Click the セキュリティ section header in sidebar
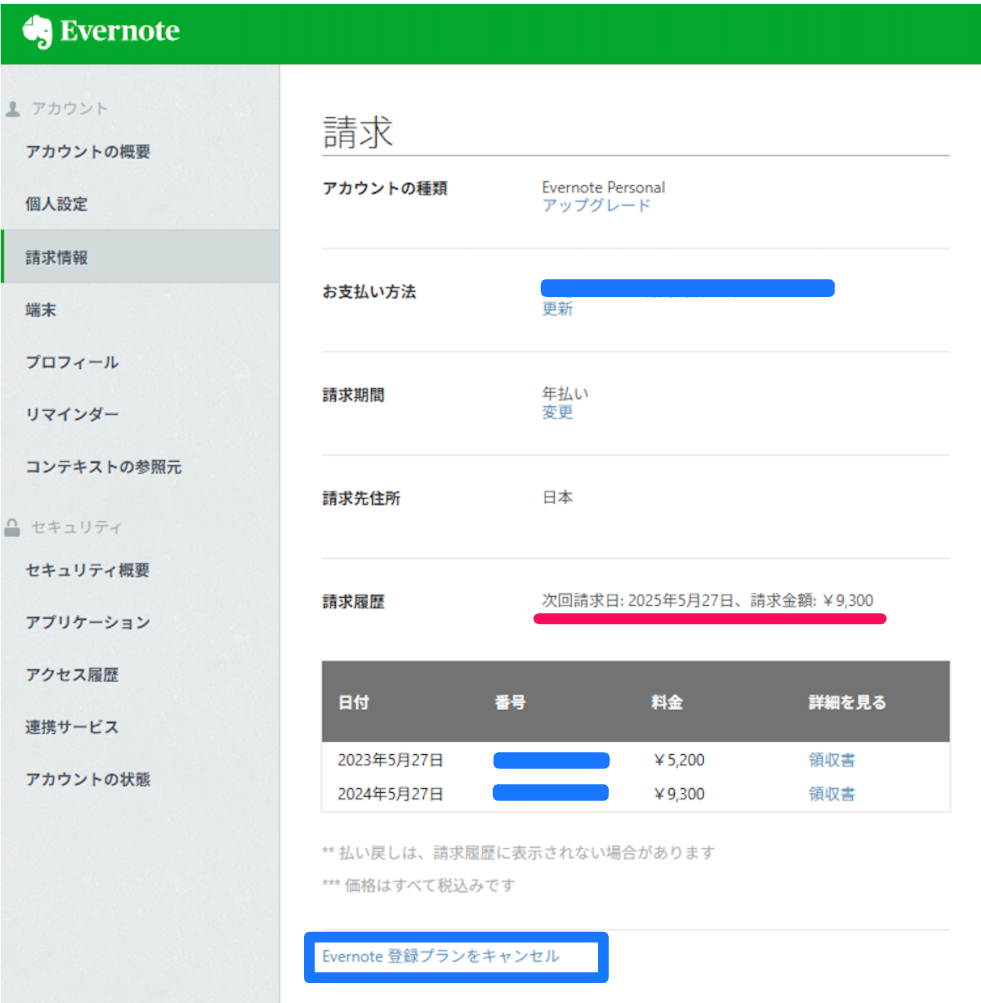 pos(76,527)
